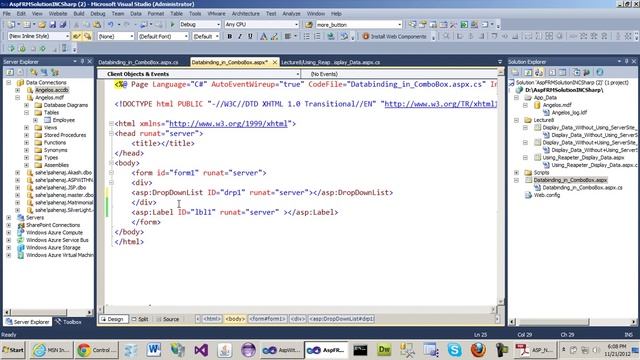The image size is (640, 360).
Task: Open the (No Events) dropdown
Action: [399, 74]
